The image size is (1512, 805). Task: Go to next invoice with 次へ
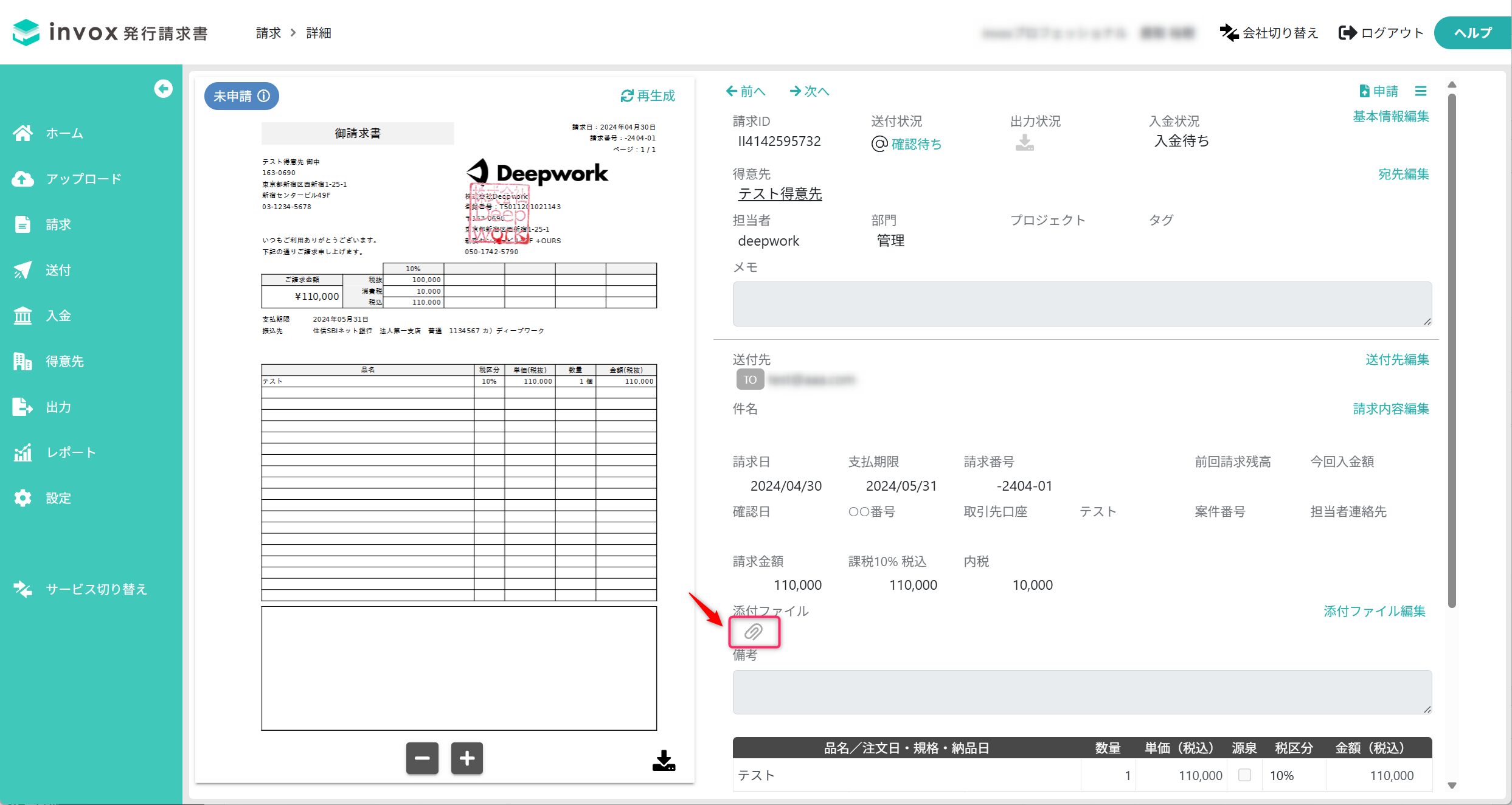click(810, 91)
